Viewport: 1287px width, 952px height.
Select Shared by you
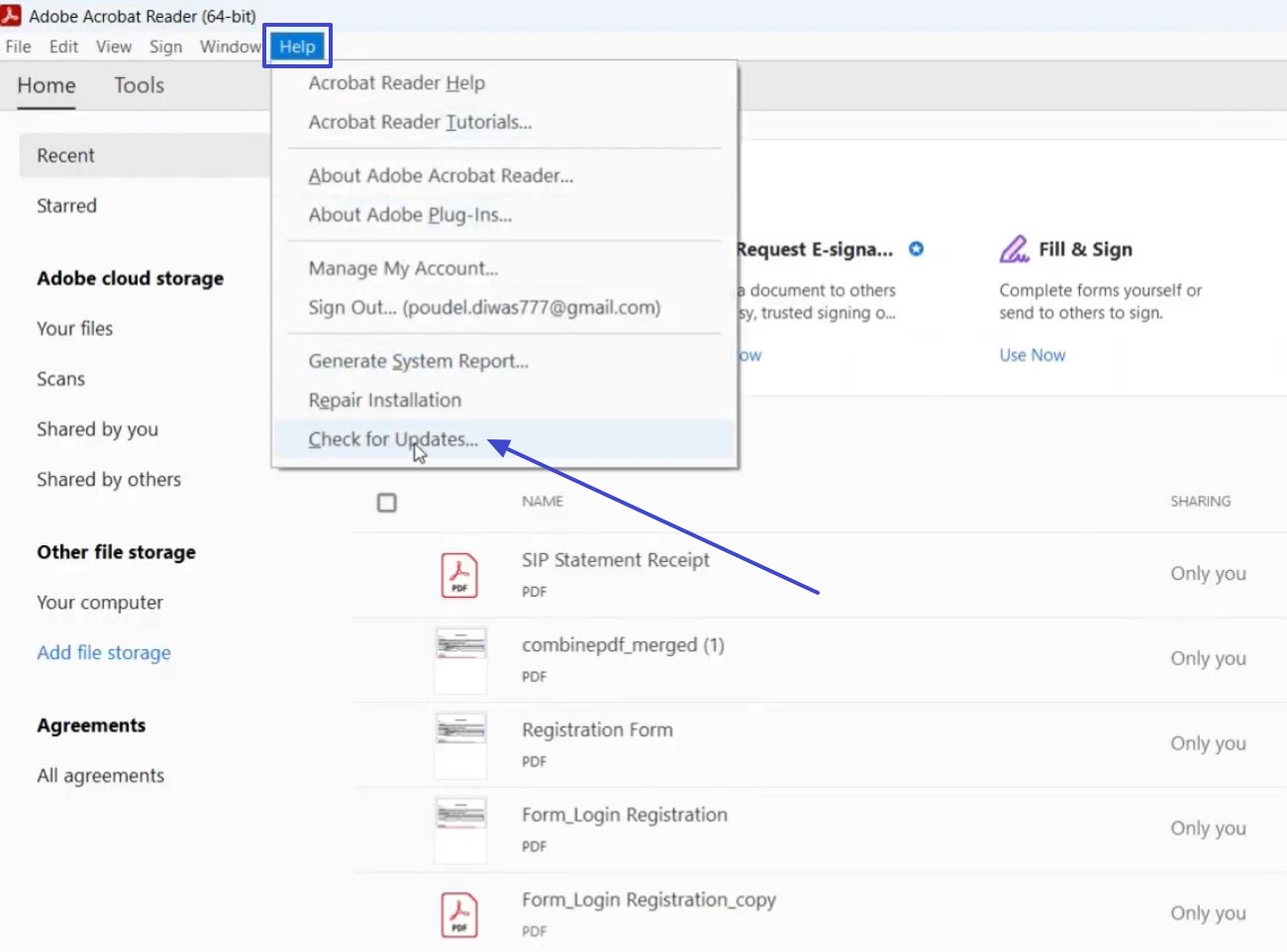pyautogui.click(x=97, y=429)
